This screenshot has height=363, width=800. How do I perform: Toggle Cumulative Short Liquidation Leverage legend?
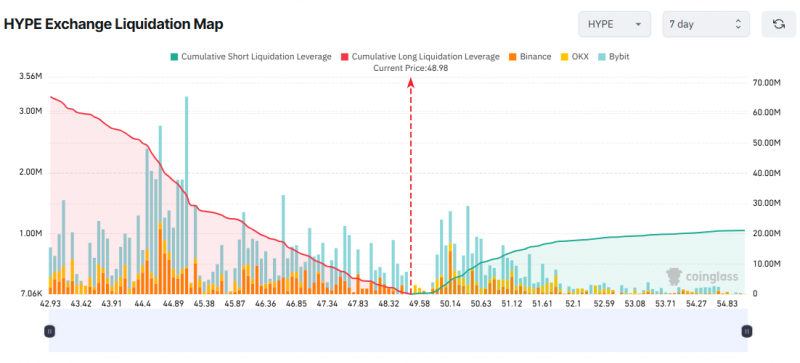tap(251, 57)
